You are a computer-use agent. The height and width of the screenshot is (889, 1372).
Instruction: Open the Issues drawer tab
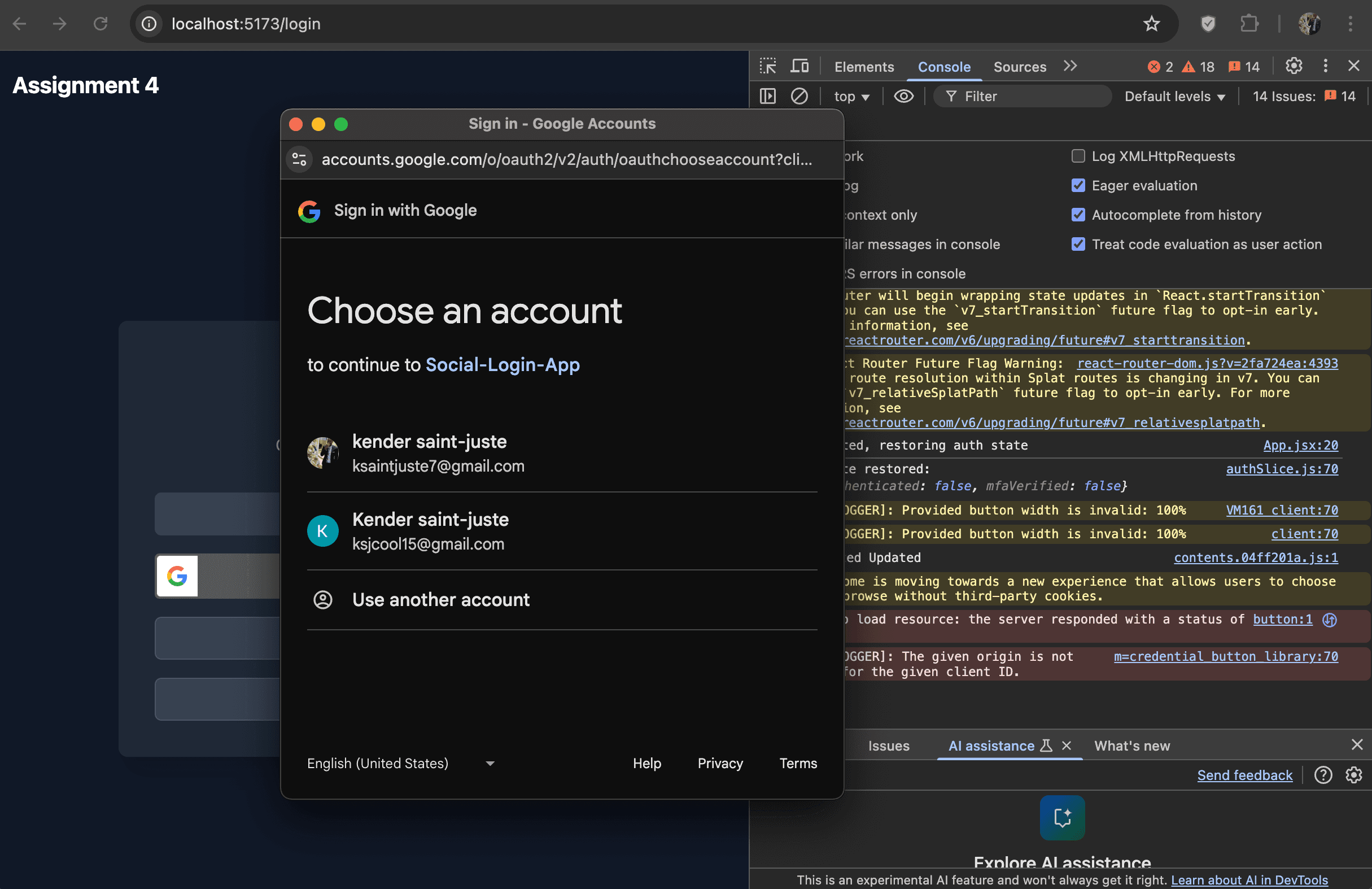point(888,746)
